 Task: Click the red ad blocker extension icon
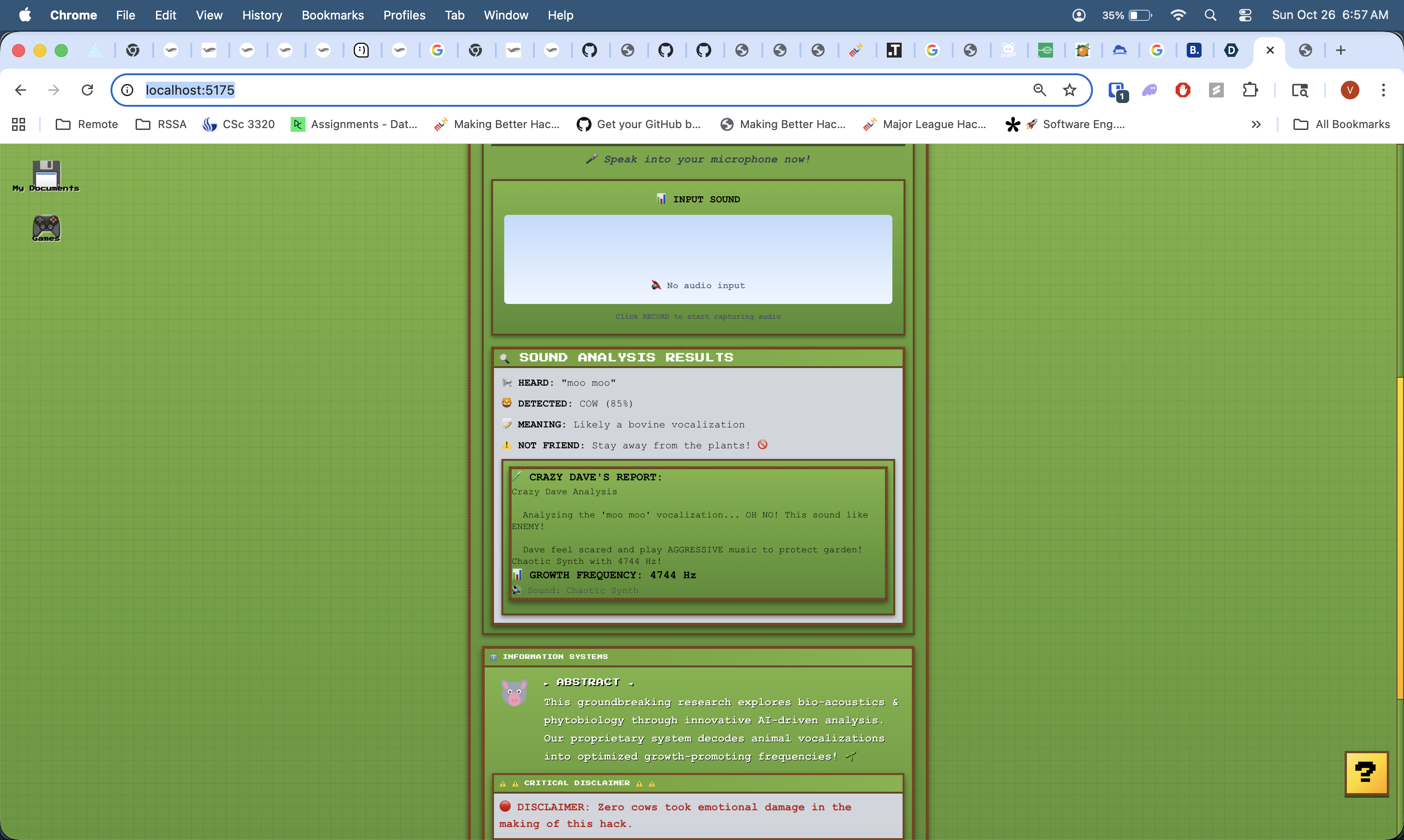tap(1183, 90)
